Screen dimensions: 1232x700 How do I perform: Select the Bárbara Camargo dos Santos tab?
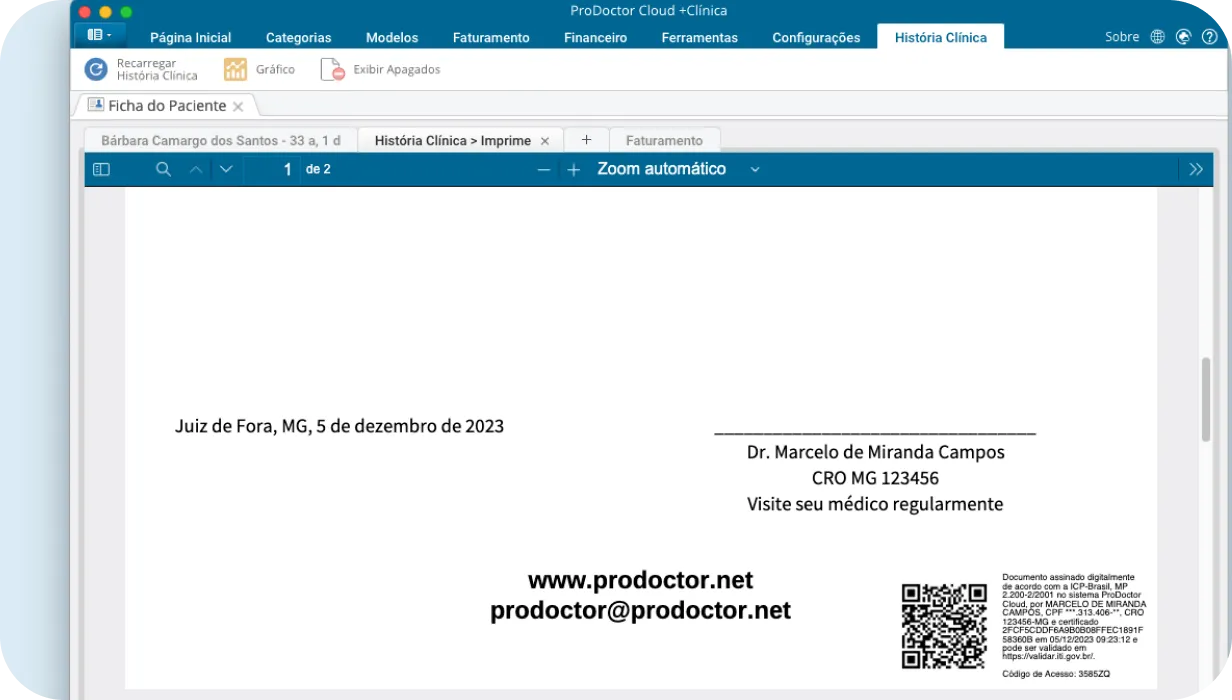(x=218, y=140)
